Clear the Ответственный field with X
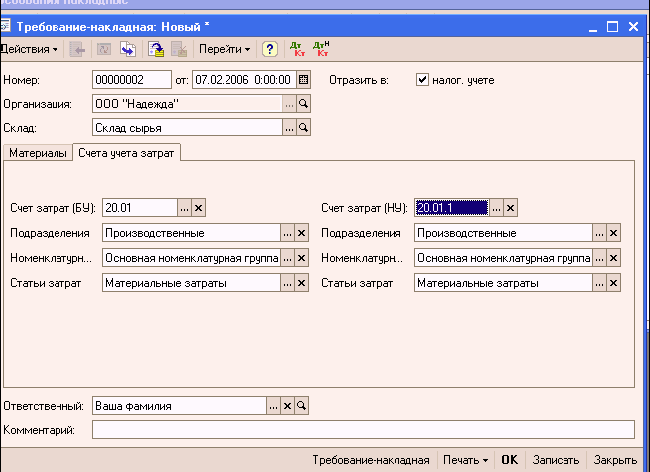This screenshot has height=472, width=650. click(287, 406)
